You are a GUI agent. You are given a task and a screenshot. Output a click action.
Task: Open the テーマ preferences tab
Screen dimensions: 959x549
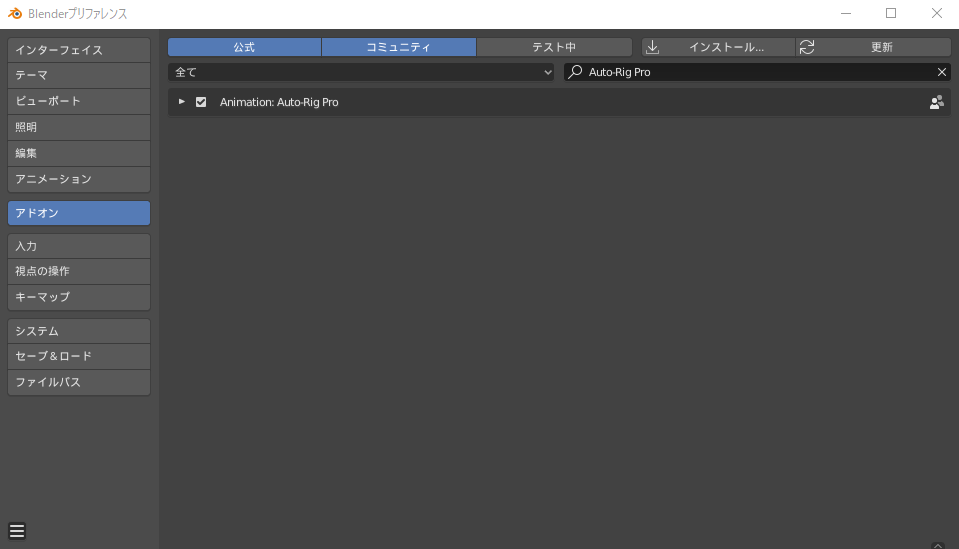(x=79, y=75)
